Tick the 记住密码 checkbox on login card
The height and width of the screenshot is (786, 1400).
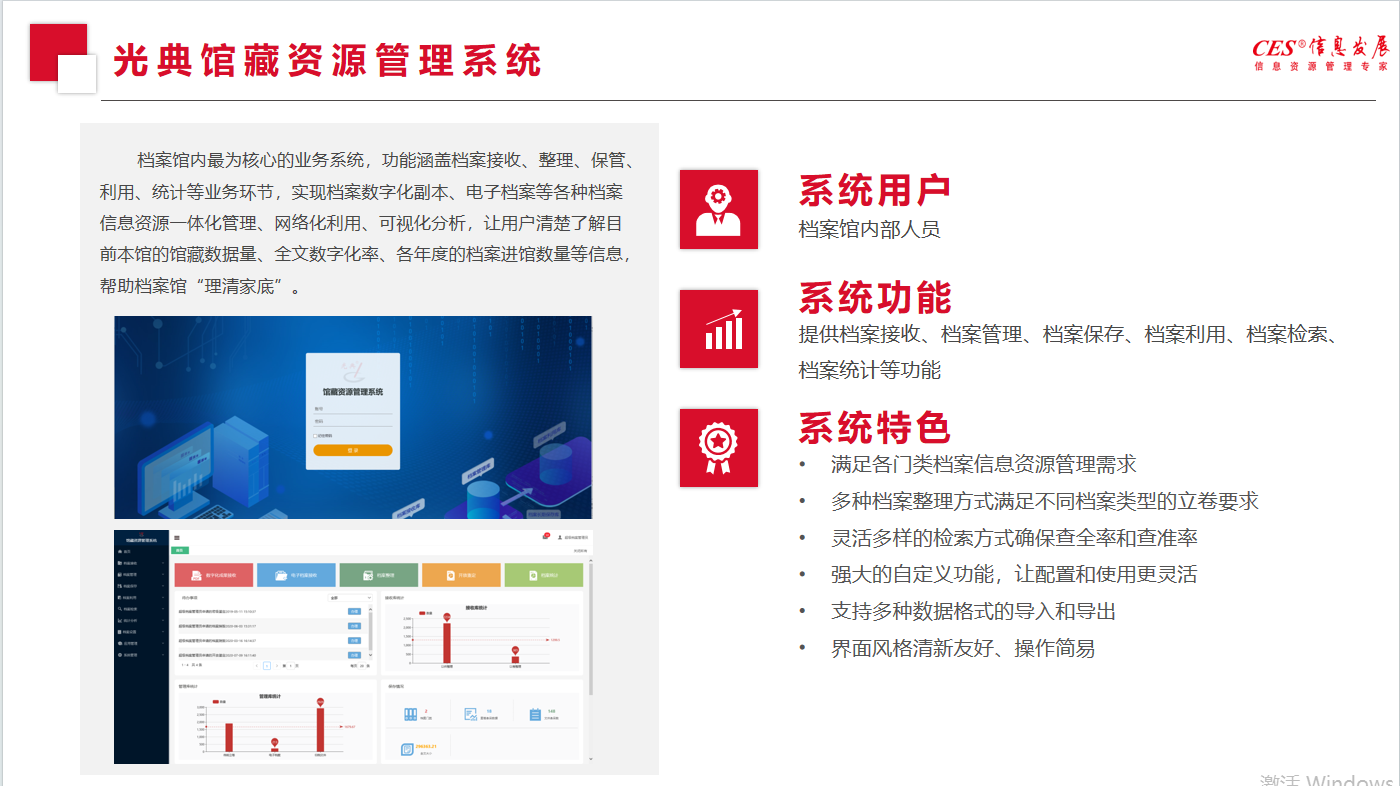315,436
